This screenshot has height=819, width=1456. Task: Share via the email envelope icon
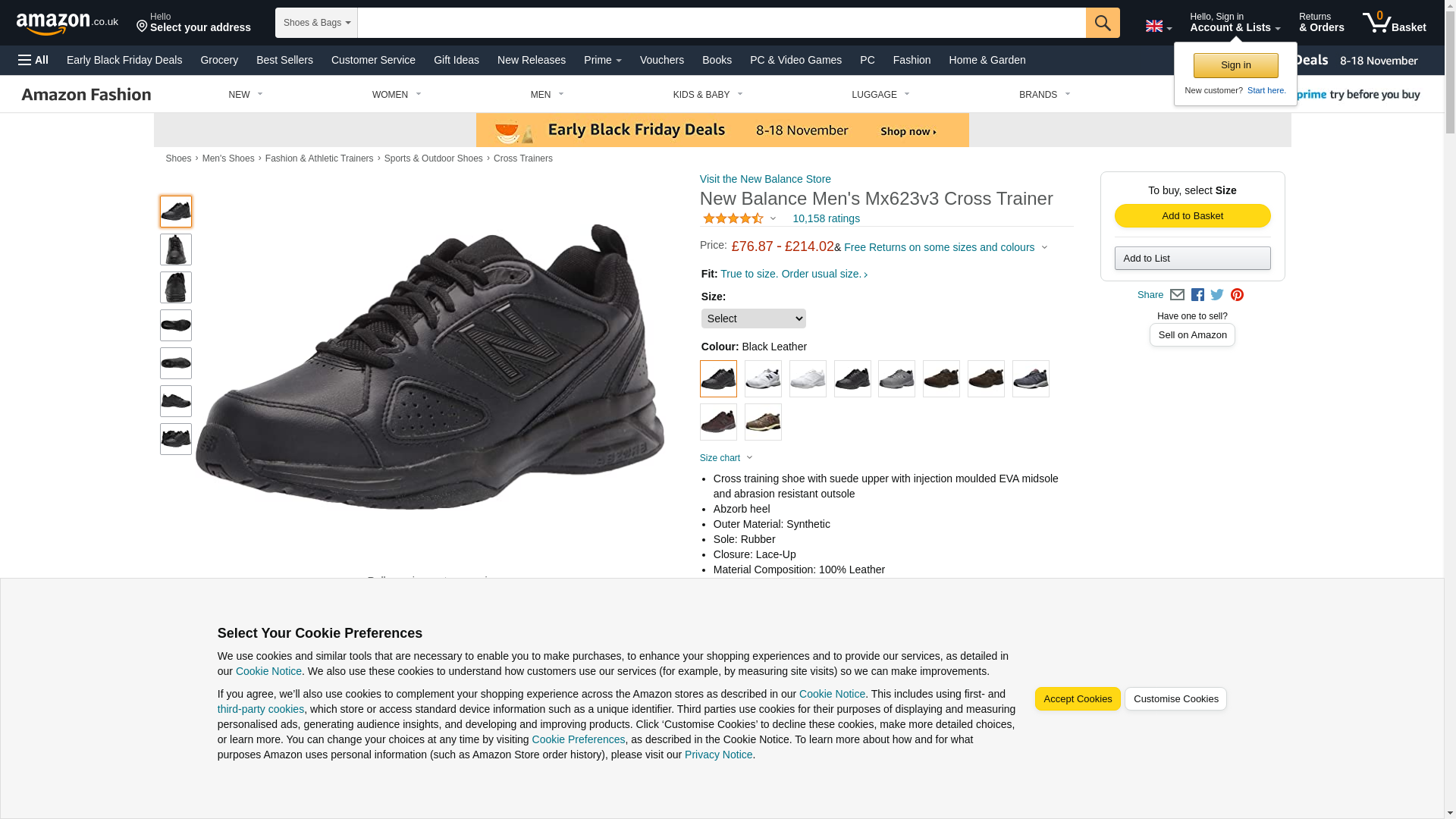point(1177,295)
